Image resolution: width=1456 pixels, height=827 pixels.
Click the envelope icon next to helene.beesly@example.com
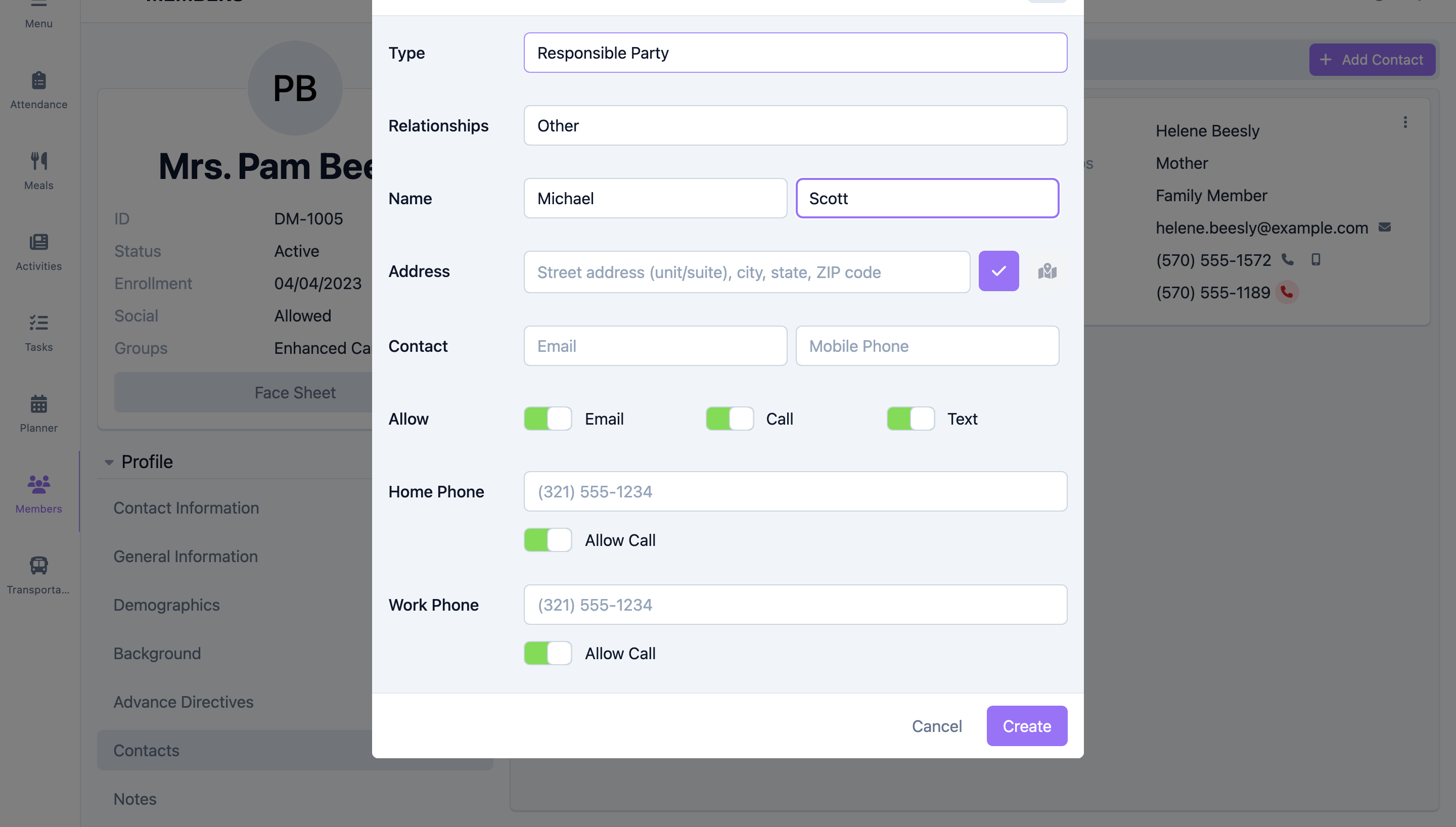pyautogui.click(x=1384, y=227)
